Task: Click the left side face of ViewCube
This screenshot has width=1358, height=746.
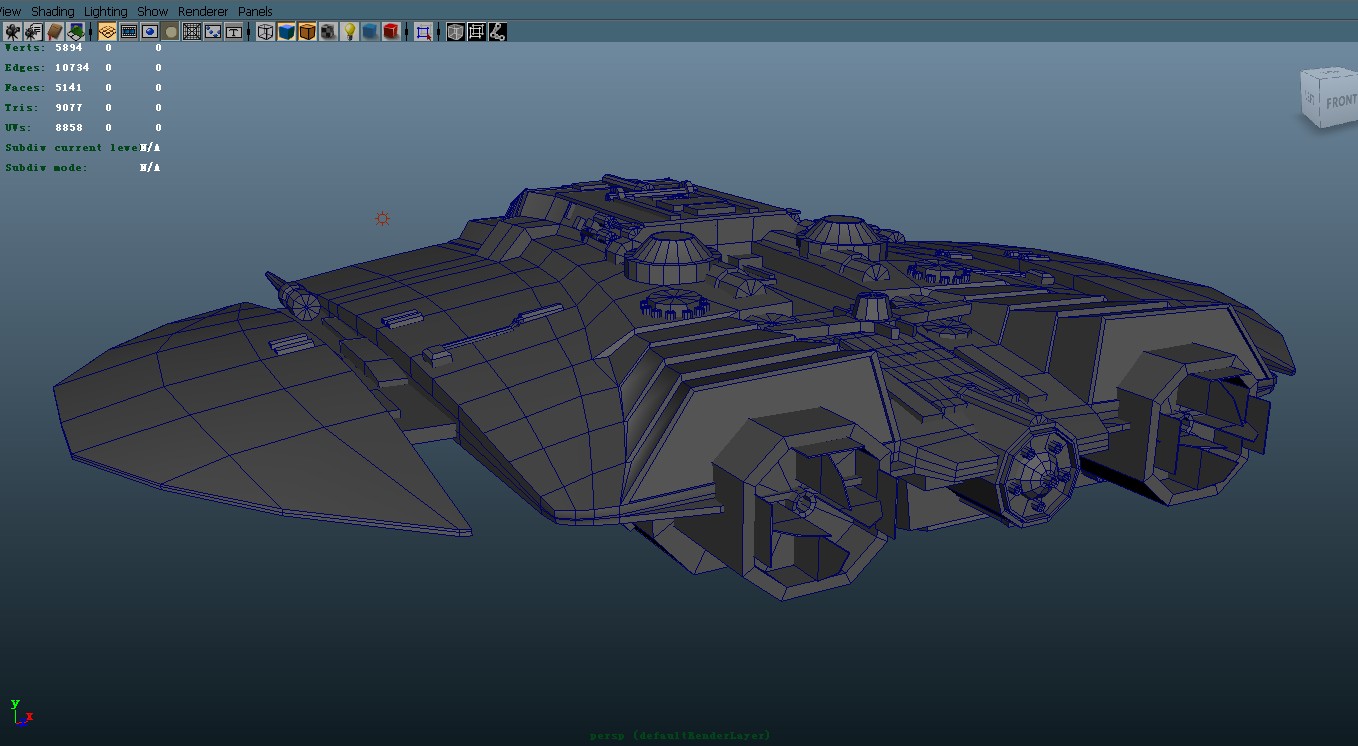Action: pos(1310,99)
